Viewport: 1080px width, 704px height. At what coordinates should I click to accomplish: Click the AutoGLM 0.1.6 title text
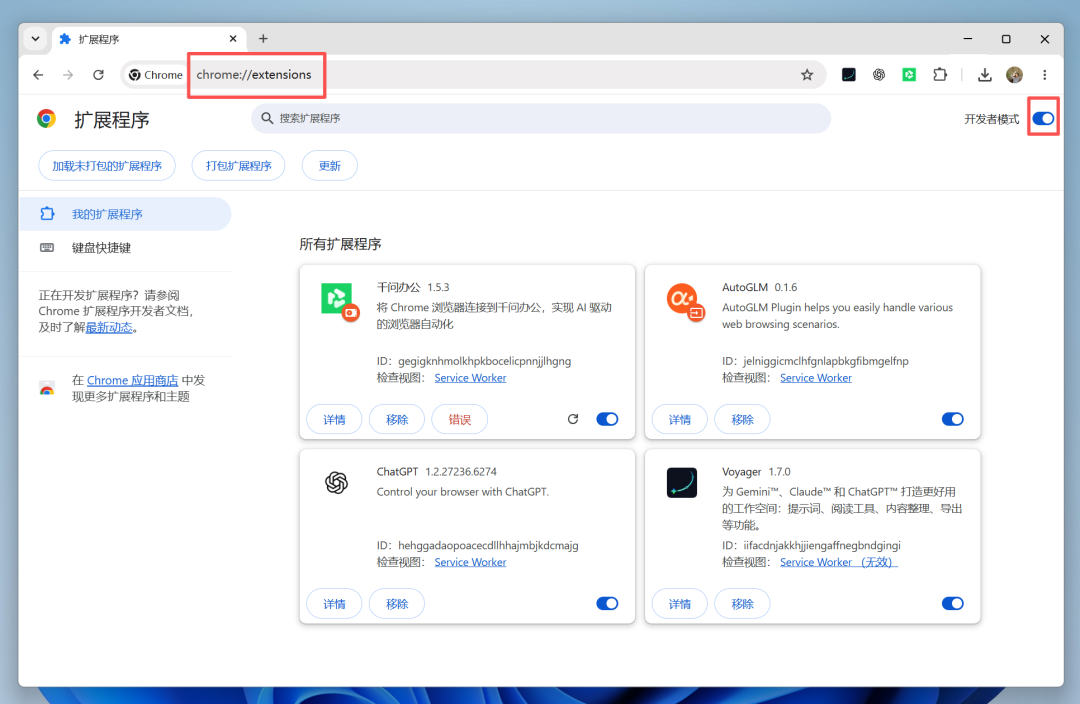[760, 287]
